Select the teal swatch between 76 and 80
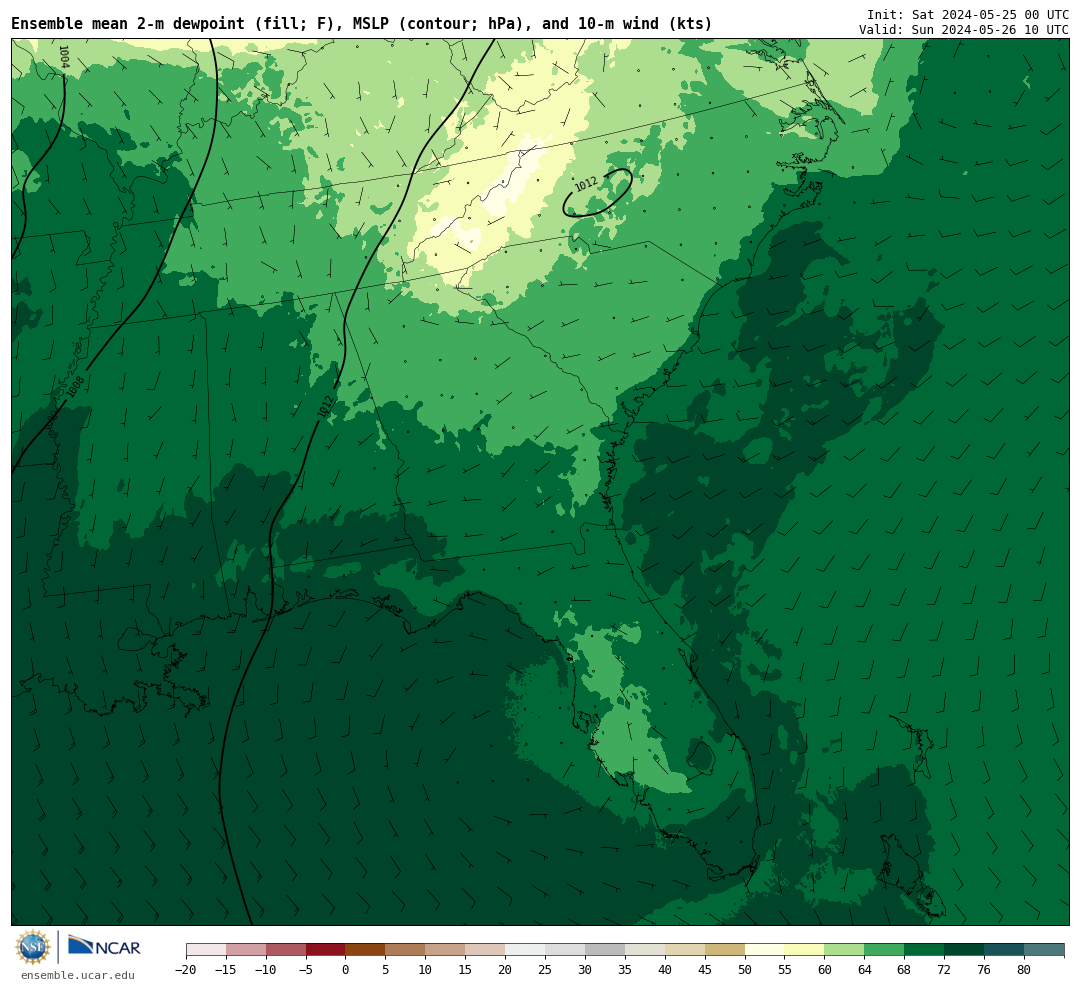 (1005, 950)
